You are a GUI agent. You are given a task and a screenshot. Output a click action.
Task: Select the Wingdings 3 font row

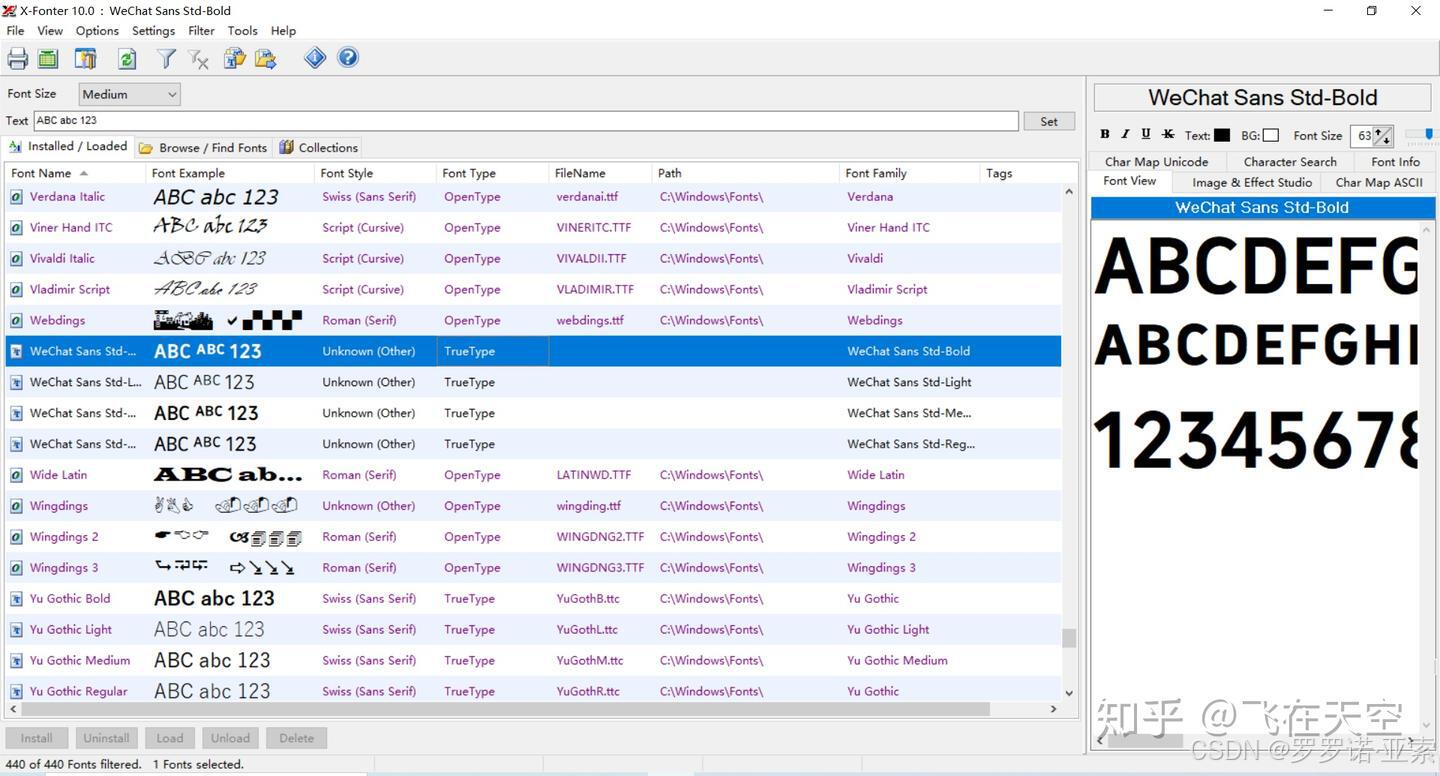click(533, 568)
